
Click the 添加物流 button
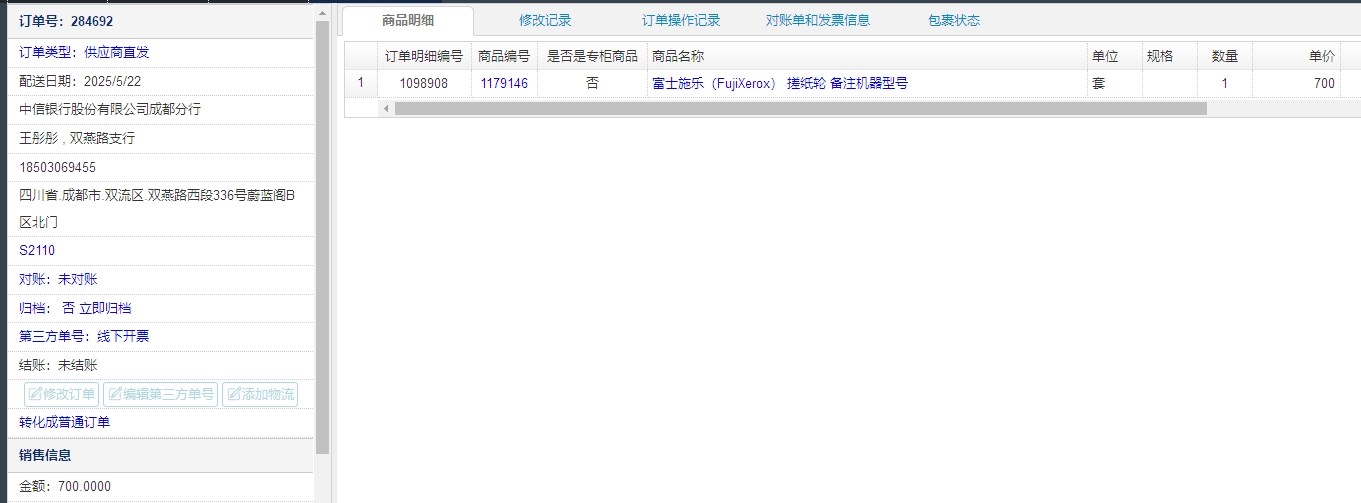click(x=260, y=394)
